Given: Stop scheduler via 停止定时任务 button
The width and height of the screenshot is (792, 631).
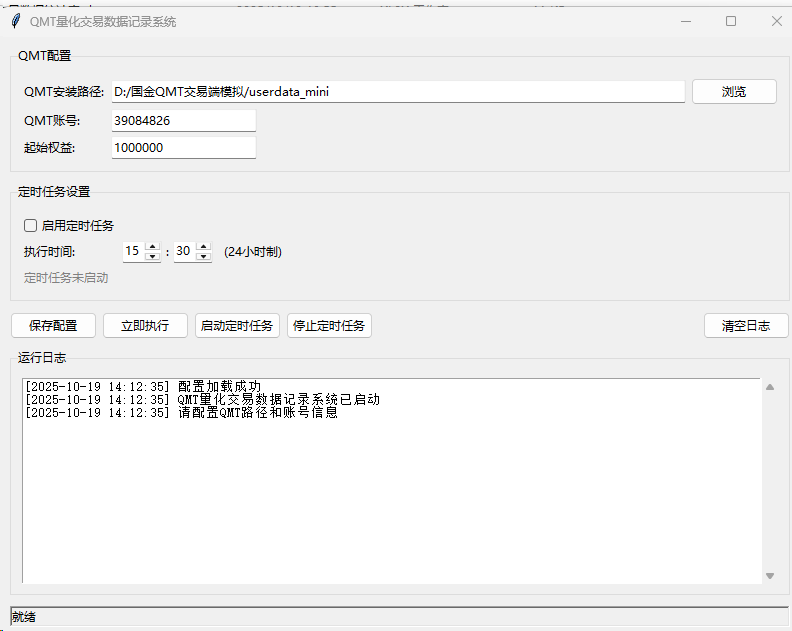Looking at the screenshot, I should (x=329, y=325).
